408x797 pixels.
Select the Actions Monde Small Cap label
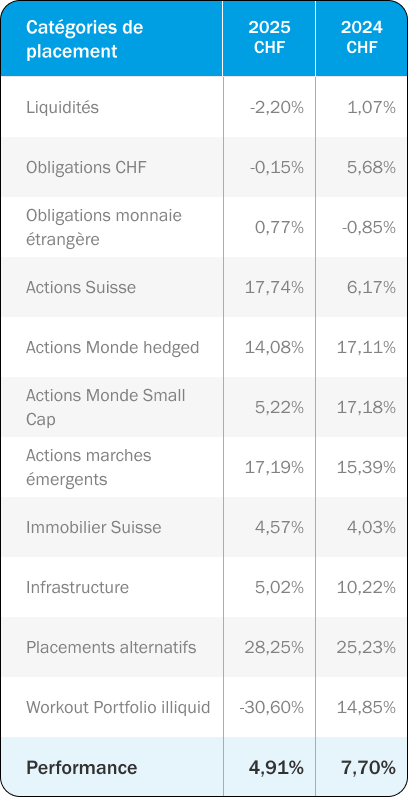106,407
